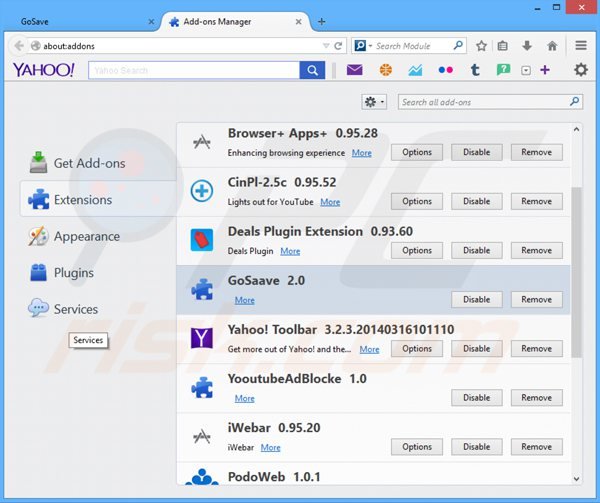Close the GoSave tab
The height and width of the screenshot is (503, 600).
pos(151,22)
